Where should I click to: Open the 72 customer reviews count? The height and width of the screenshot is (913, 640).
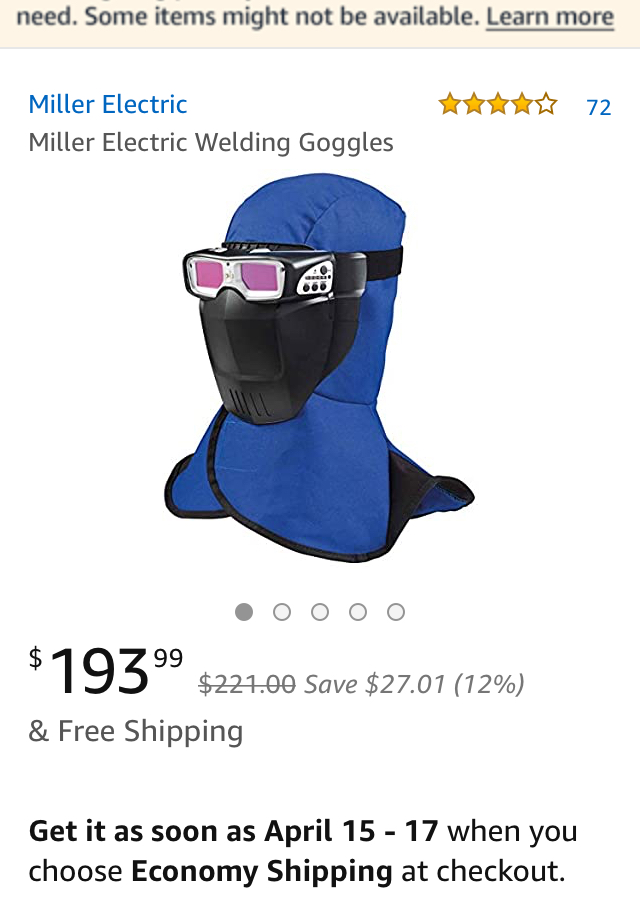pyautogui.click(x=599, y=107)
